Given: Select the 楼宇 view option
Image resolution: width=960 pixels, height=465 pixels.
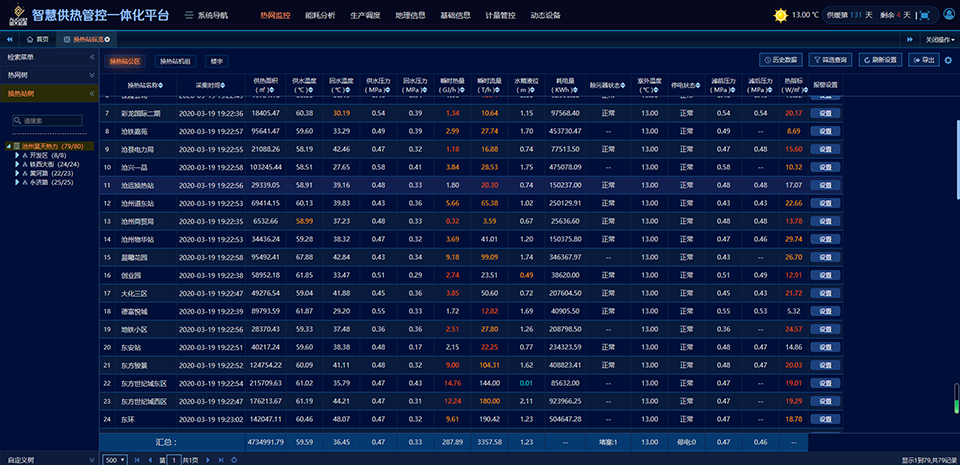Looking at the screenshot, I should 217,61.
